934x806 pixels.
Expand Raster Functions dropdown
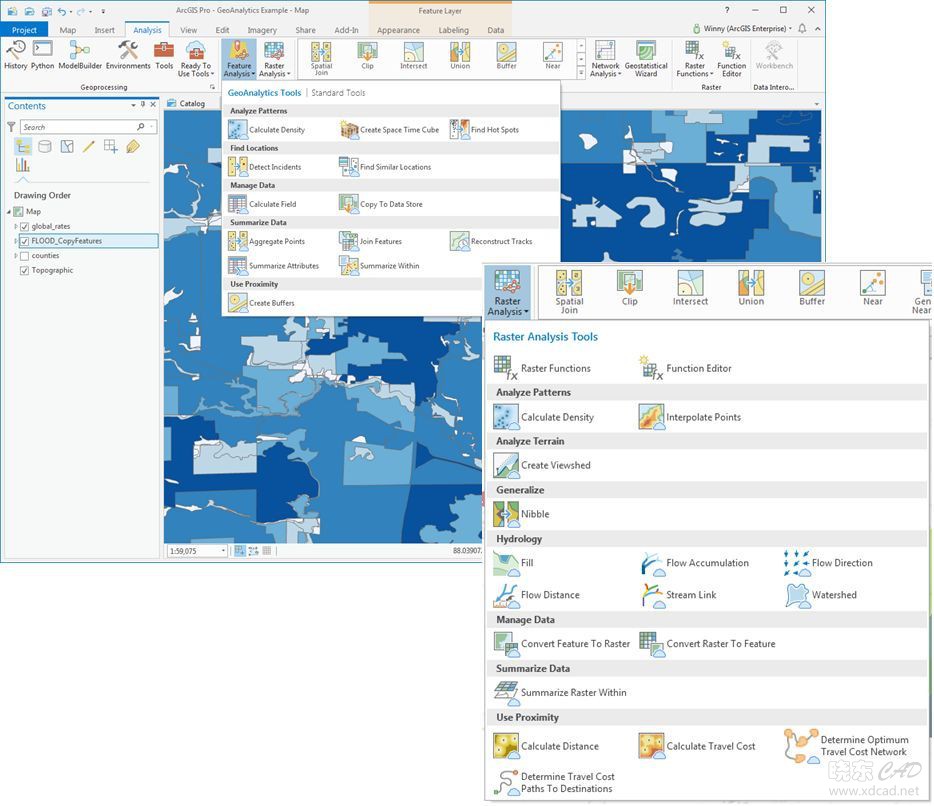(695, 59)
